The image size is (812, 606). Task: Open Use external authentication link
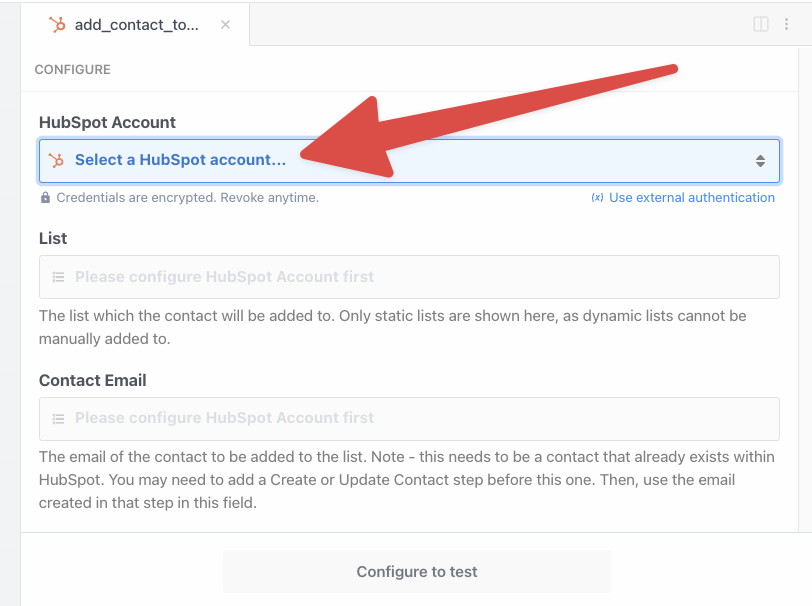point(691,198)
